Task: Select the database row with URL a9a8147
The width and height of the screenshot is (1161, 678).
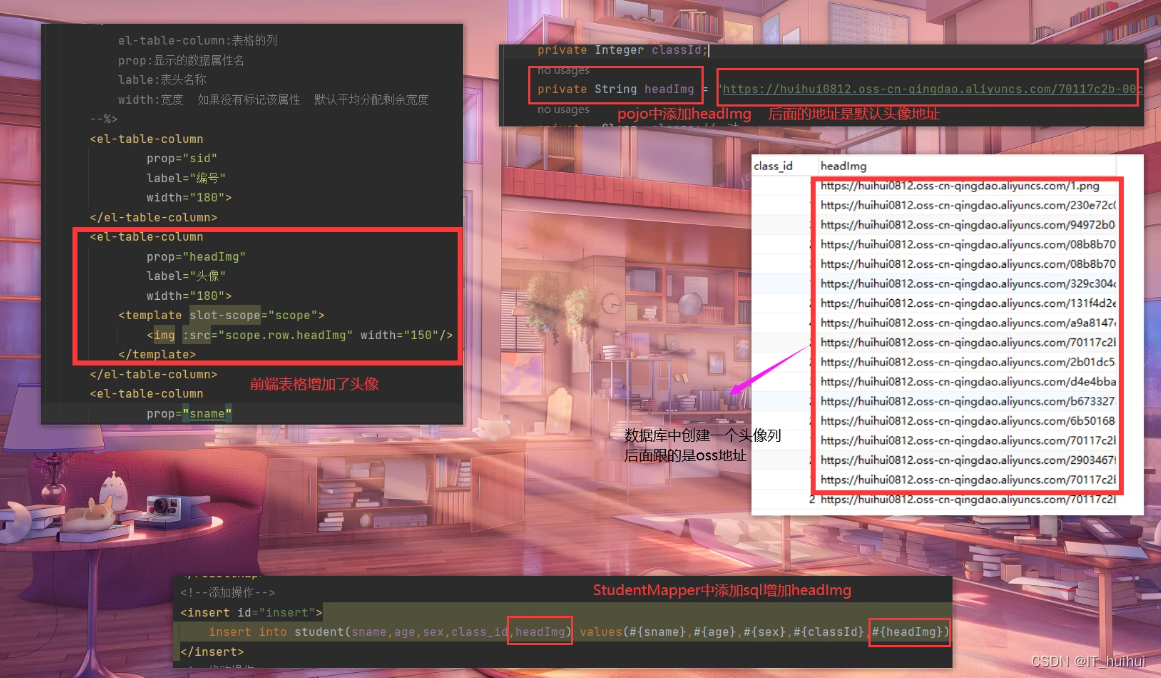Action: [x=968, y=323]
